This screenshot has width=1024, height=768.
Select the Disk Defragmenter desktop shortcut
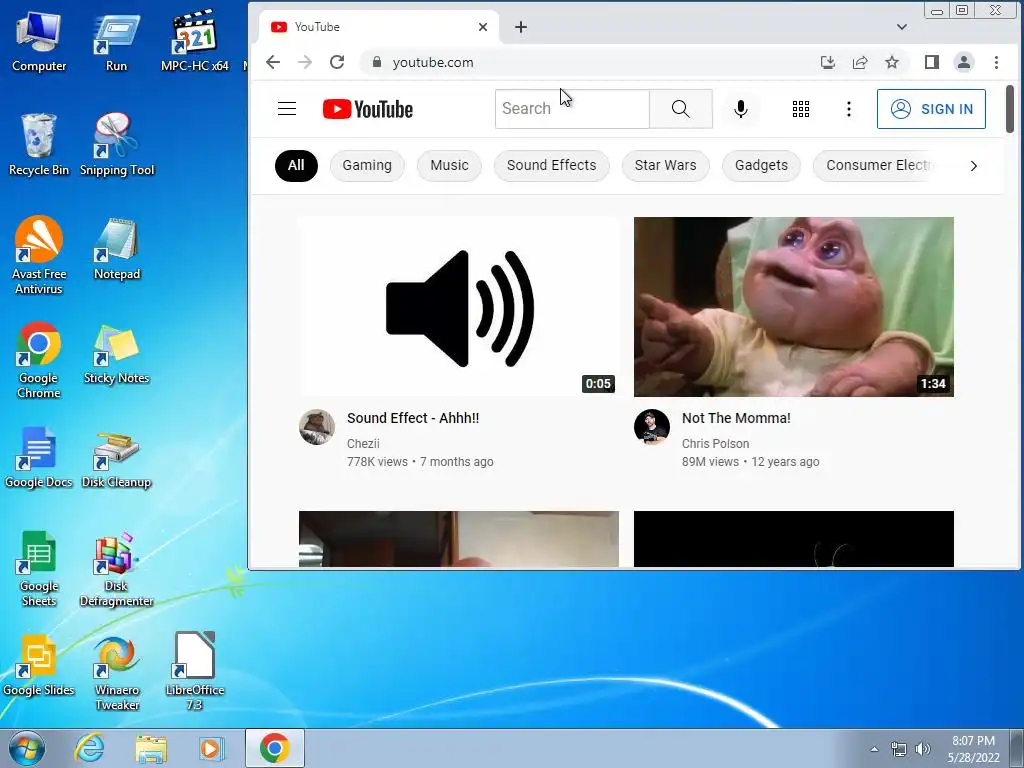pos(116,569)
